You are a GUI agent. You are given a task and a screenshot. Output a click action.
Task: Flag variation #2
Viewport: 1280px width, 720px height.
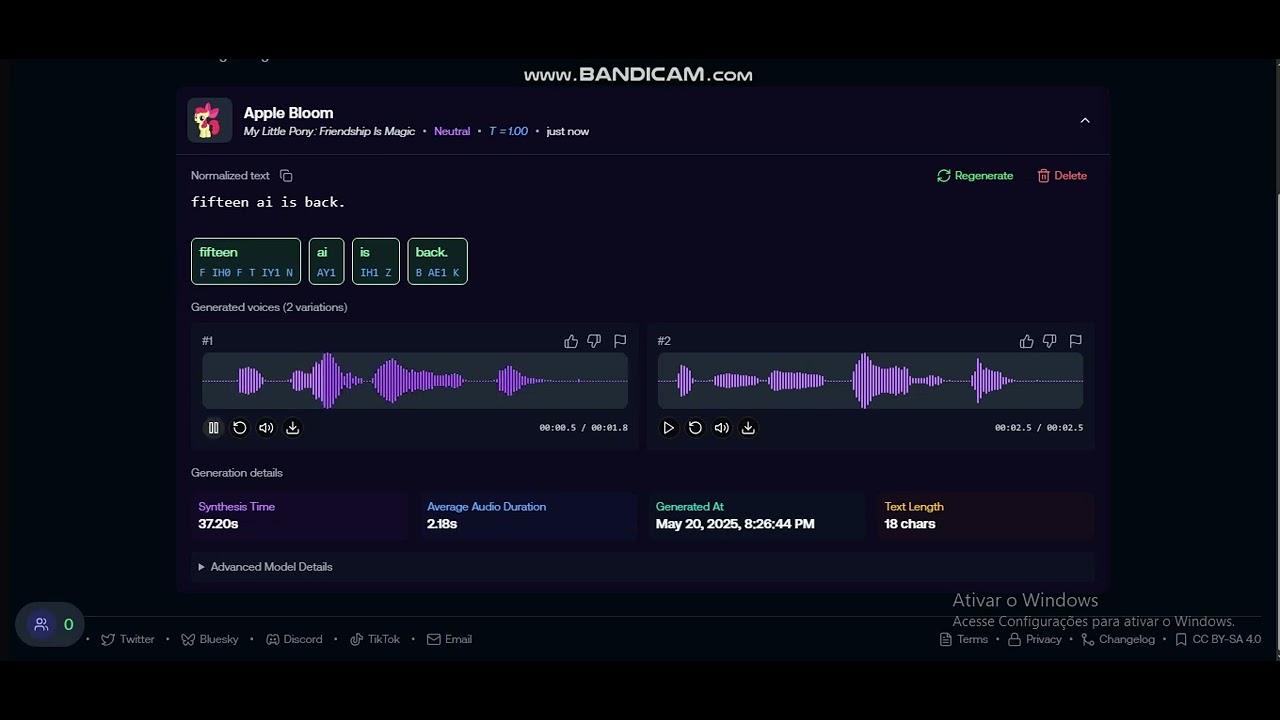[x=1076, y=341]
